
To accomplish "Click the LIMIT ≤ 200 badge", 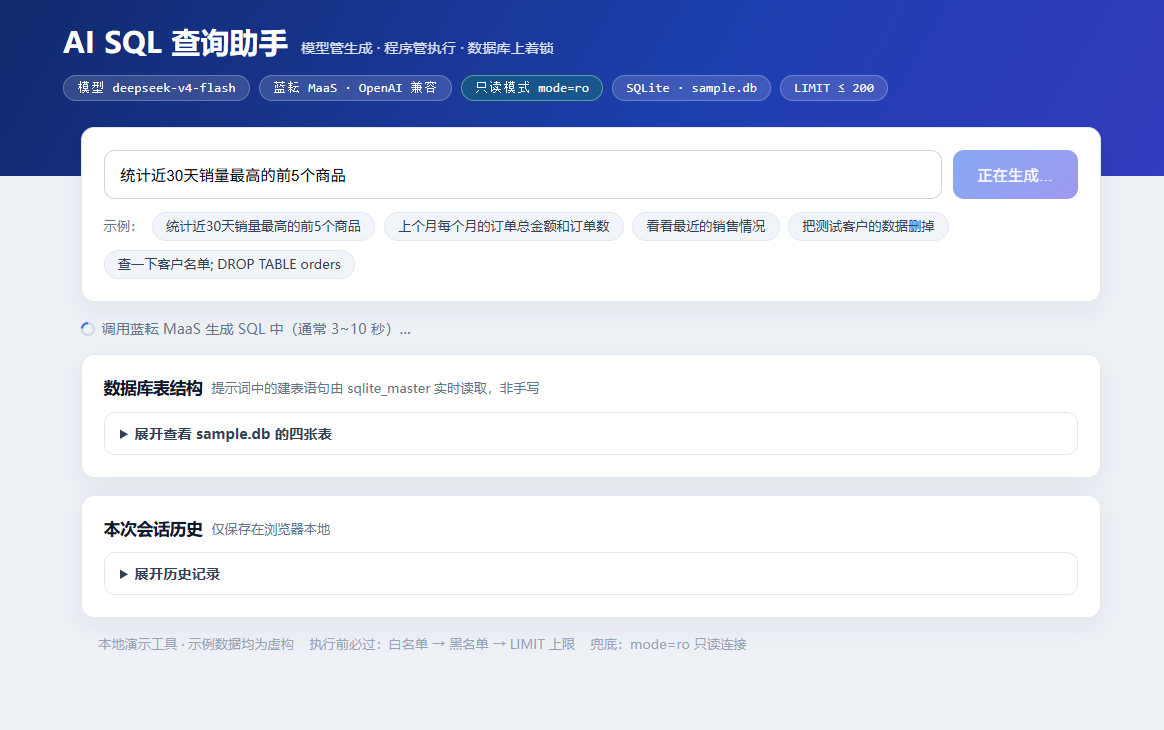I will tap(834, 88).
